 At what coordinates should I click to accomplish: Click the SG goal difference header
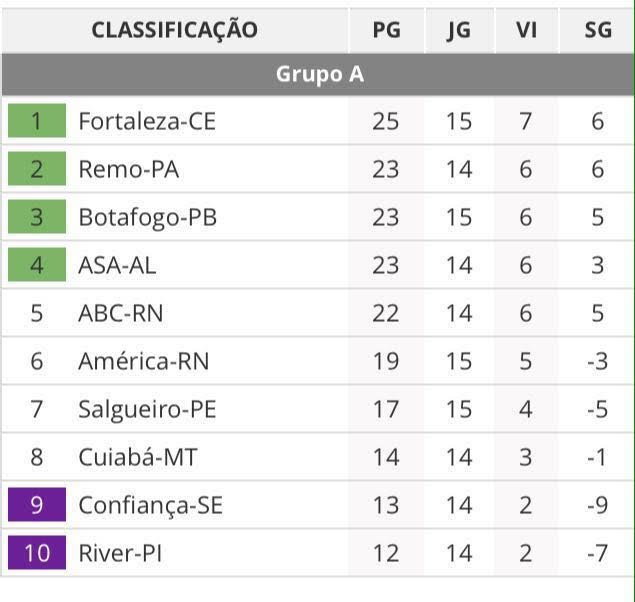point(598,30)
